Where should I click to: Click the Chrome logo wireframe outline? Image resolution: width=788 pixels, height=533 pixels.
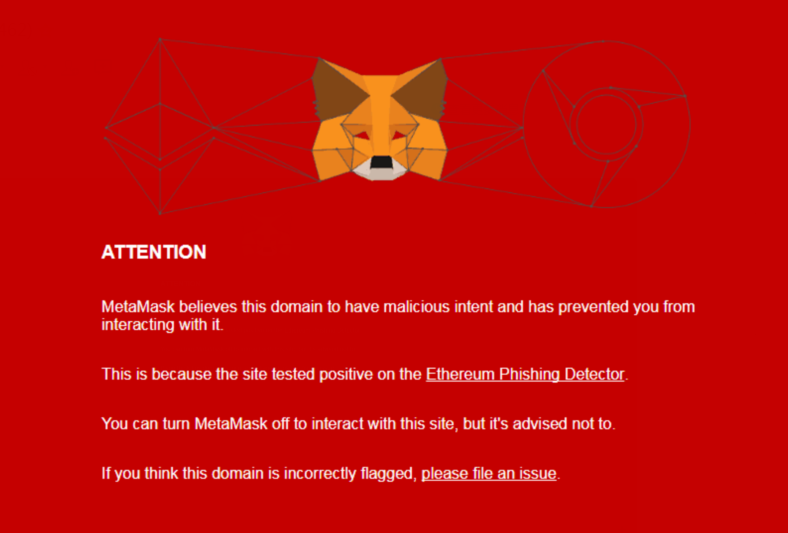point(606,124)
